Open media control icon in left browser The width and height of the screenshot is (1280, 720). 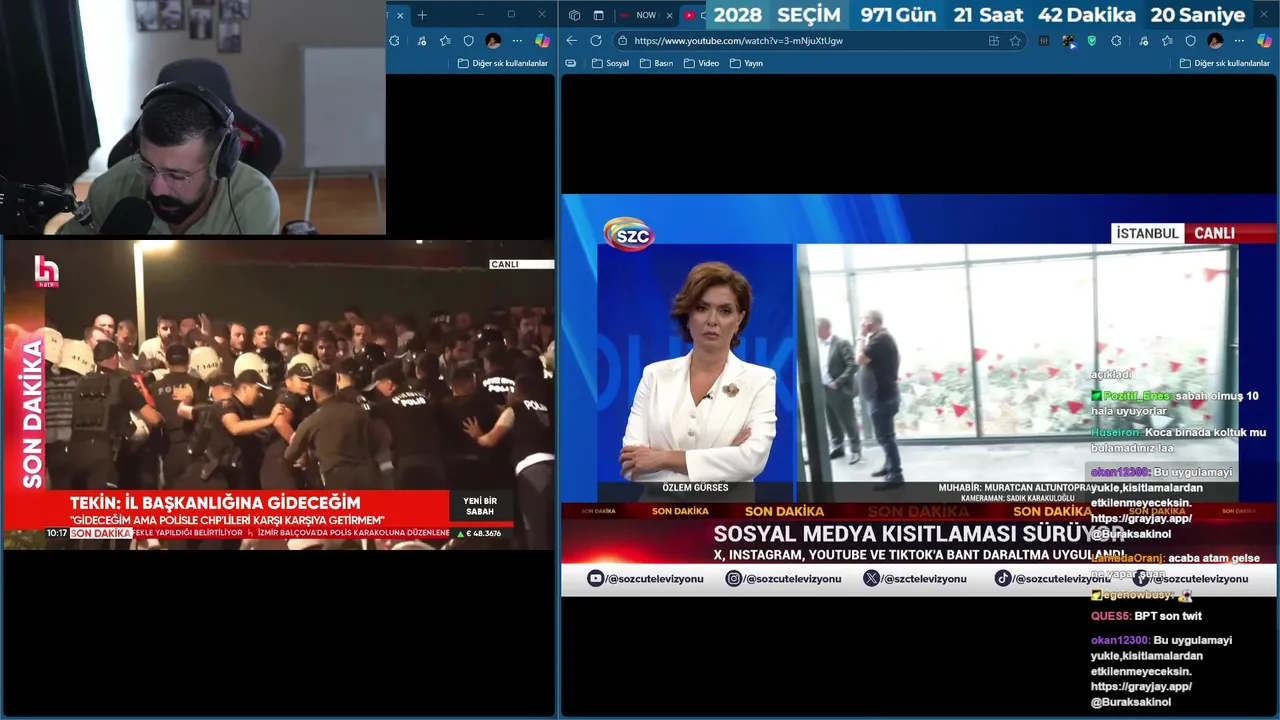(421, 41)
